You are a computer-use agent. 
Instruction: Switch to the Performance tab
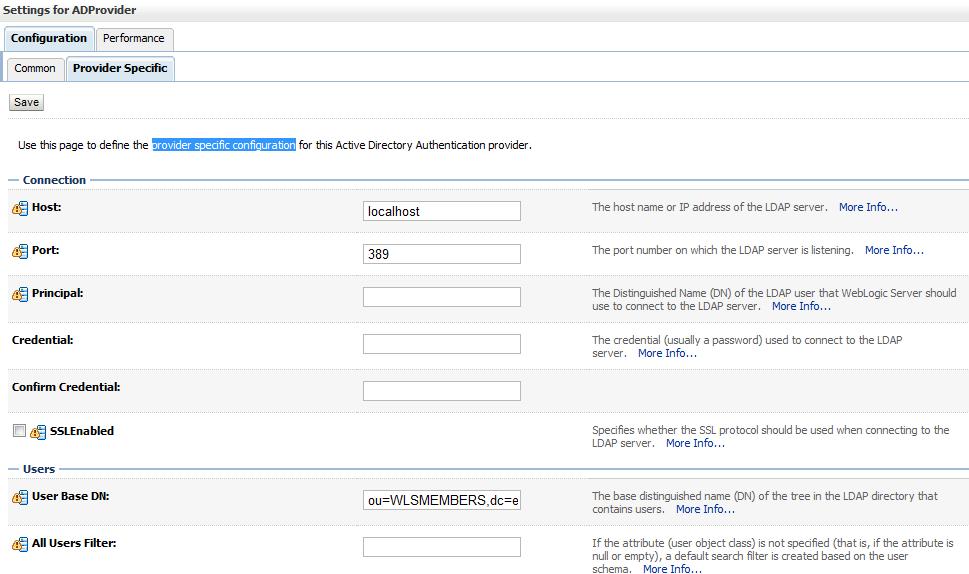click(x=133, y=38)
